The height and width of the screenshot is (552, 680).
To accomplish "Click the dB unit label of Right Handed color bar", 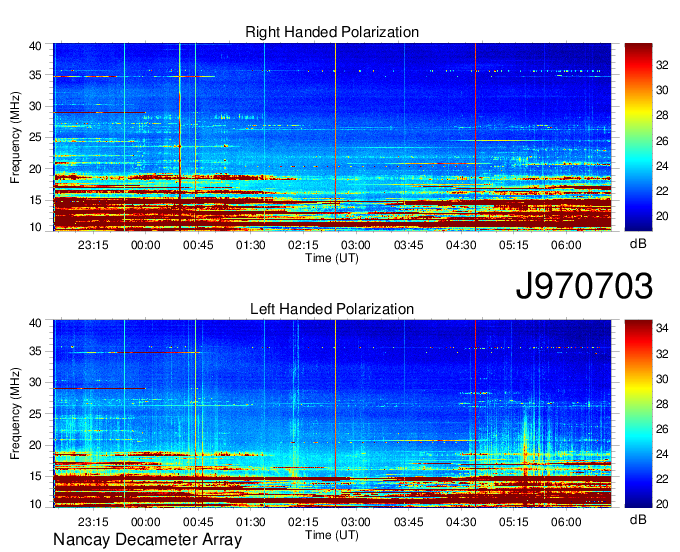I will coord(638,244).
